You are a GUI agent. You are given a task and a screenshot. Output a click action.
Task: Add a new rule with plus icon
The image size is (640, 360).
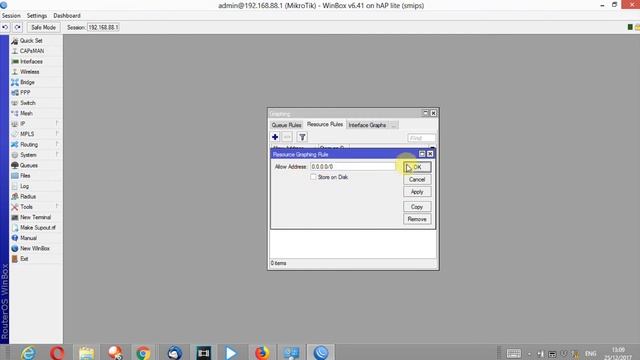(x=275, y=137)
